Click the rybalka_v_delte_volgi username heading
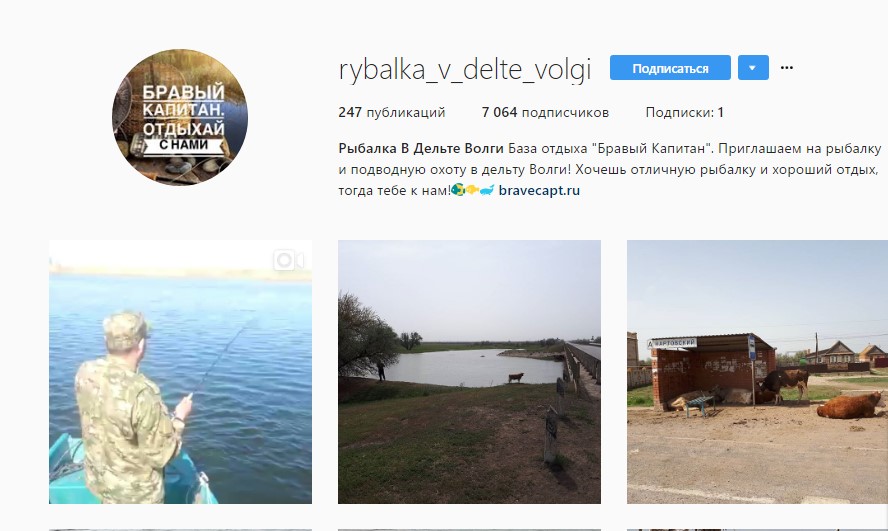 point(465,69)
